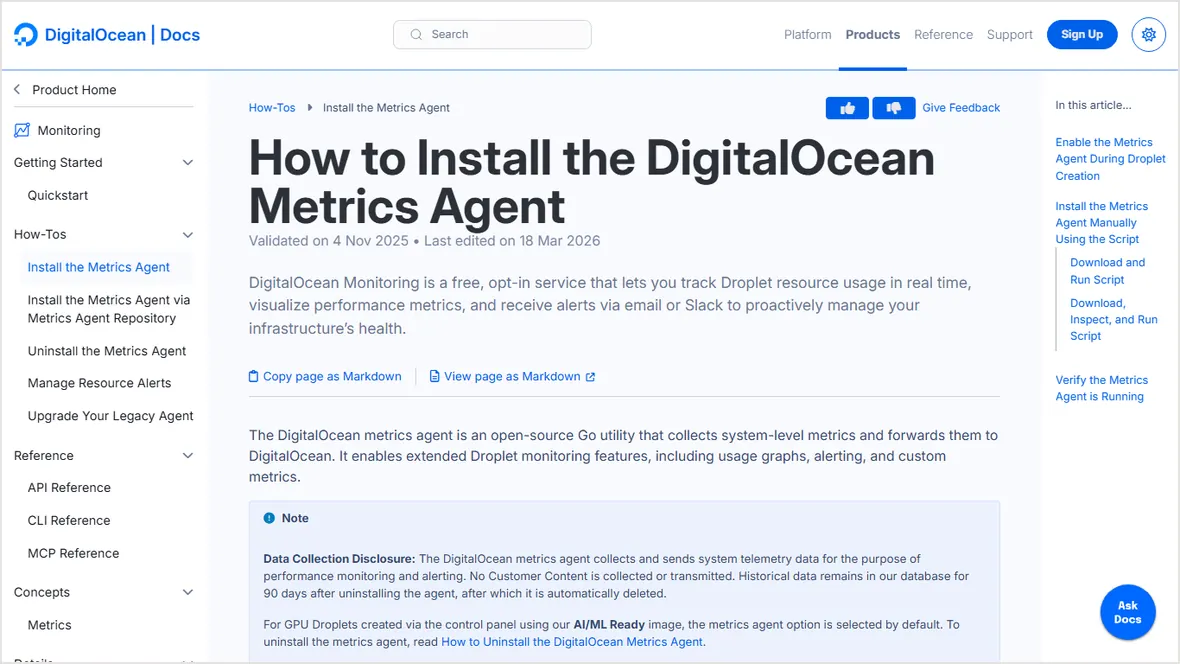The height and width of the screenshot is (664, 1180).
Task: Click the clipboard icon for Copy page
Action: point(254,376)
